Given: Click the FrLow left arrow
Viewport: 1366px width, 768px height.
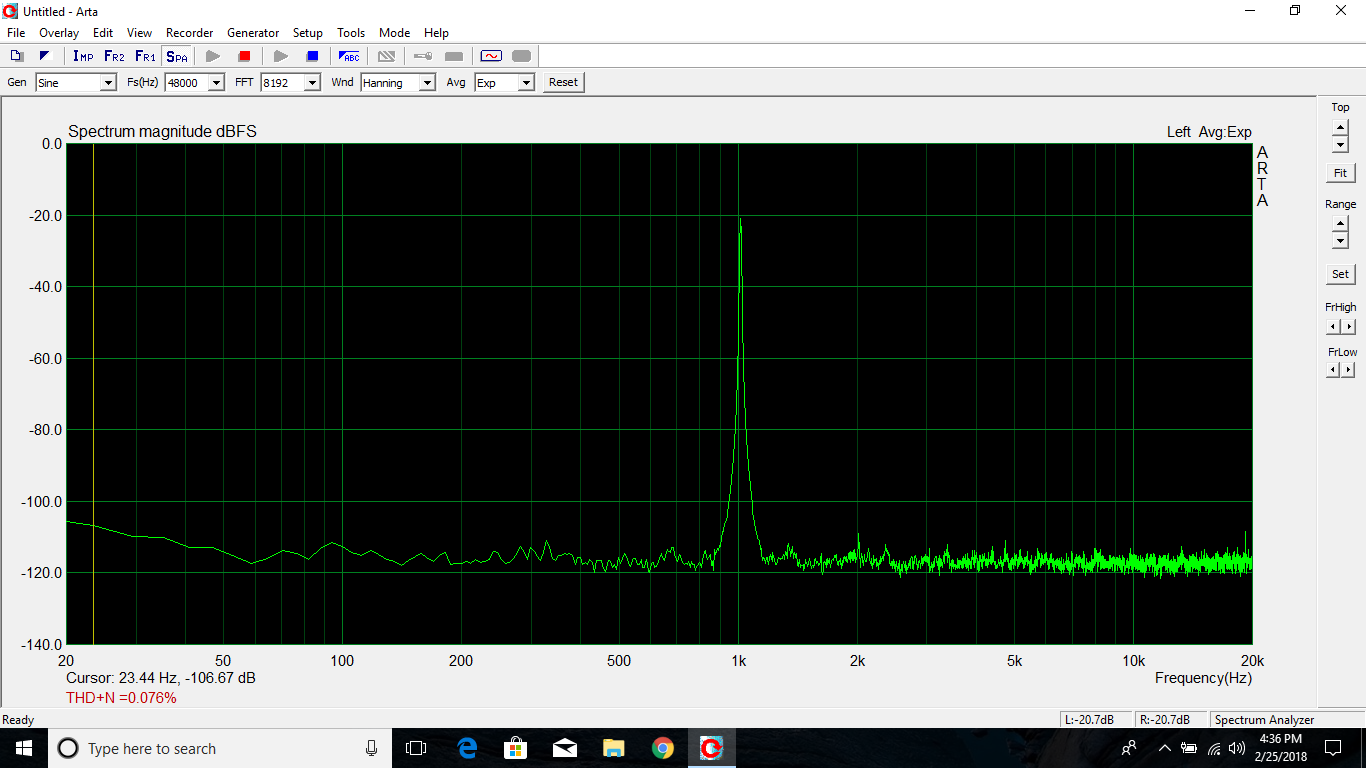Looking at the screenshot, I should click(x=1333, y=370).
